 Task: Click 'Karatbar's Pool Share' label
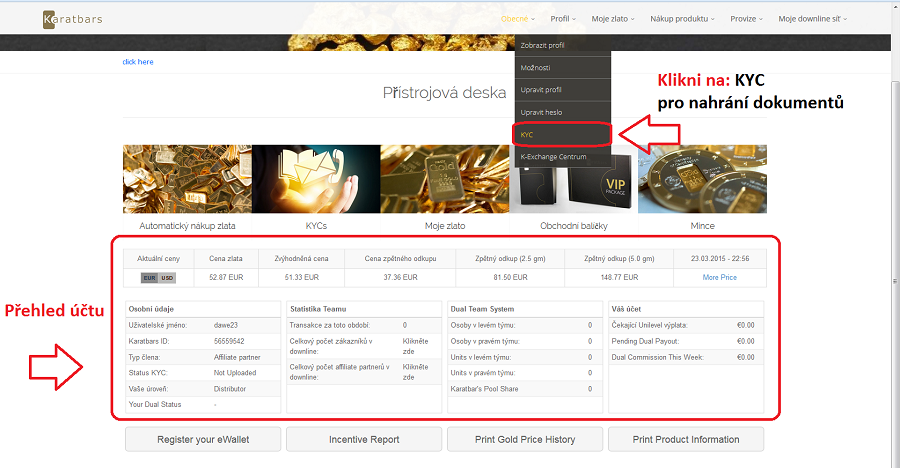(x=484, y=389)
